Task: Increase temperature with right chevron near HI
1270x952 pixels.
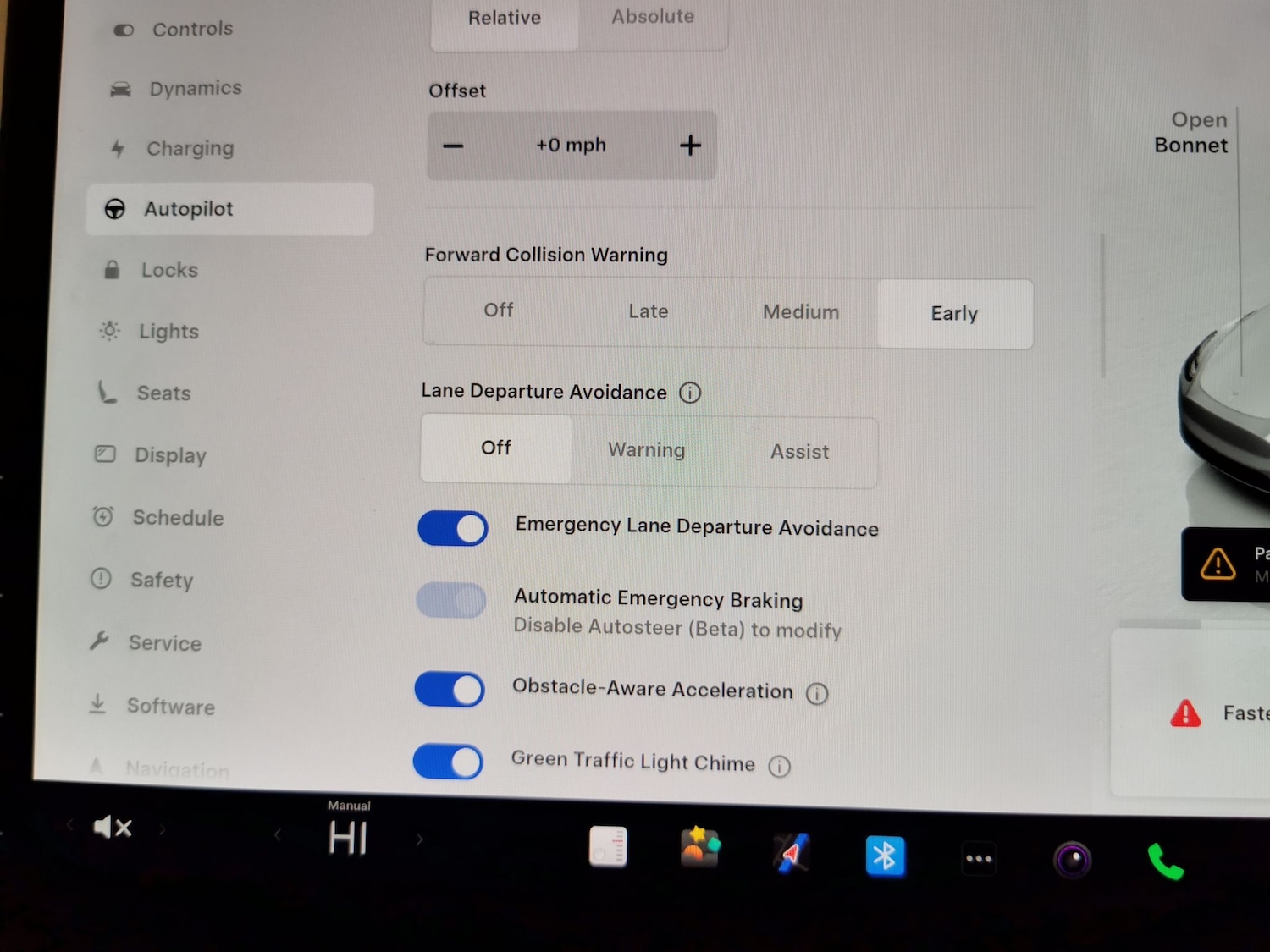Action: (419, 839)
